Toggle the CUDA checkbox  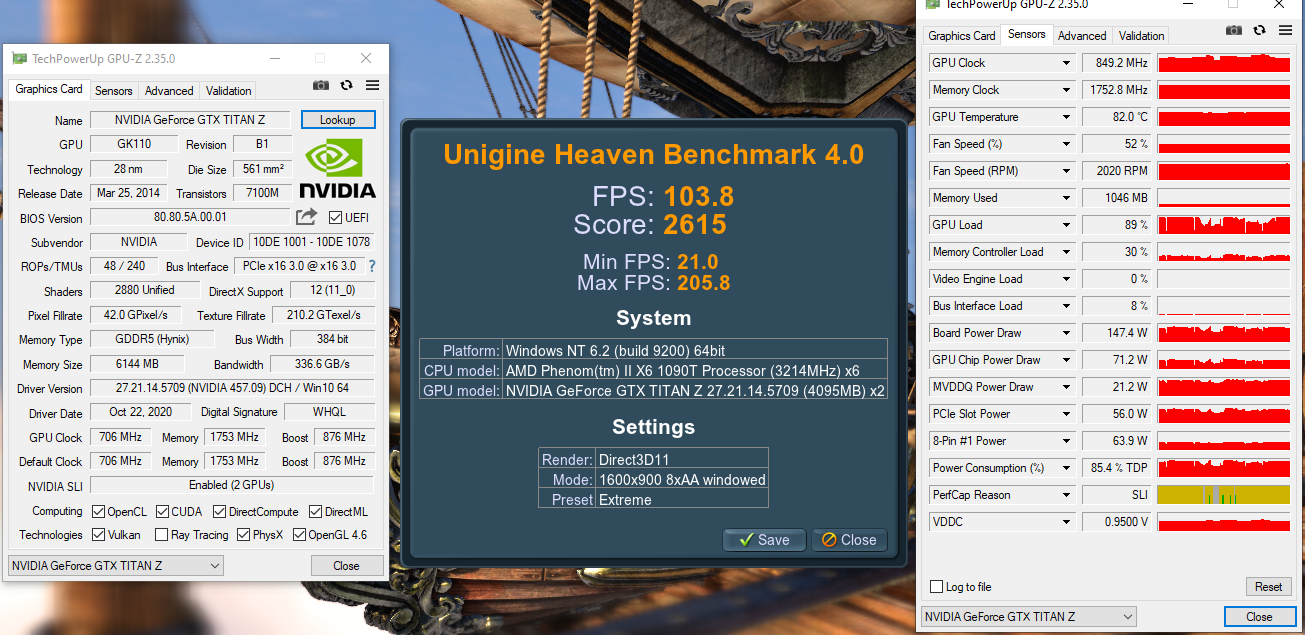coord(162,511)
